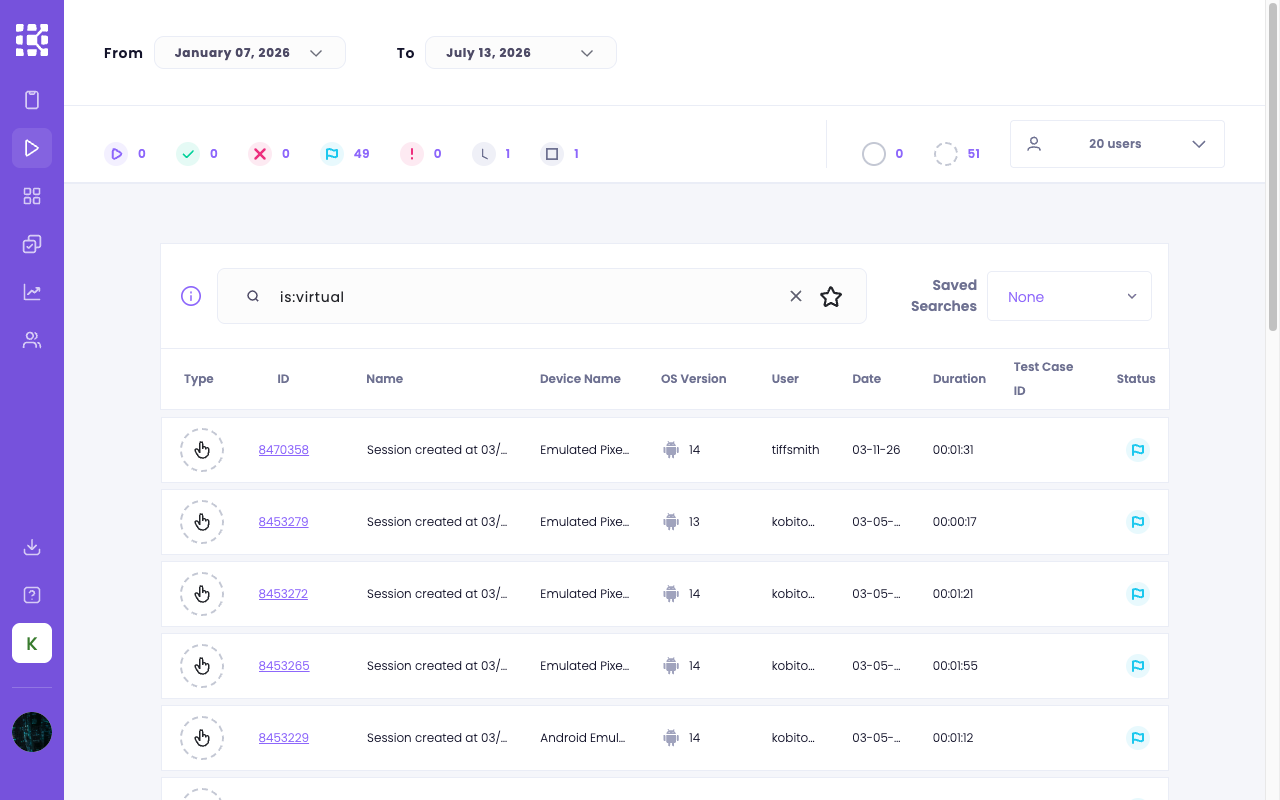
Task: Open the Saved Searches None dropdown
Action: (x=1069, y=296)
